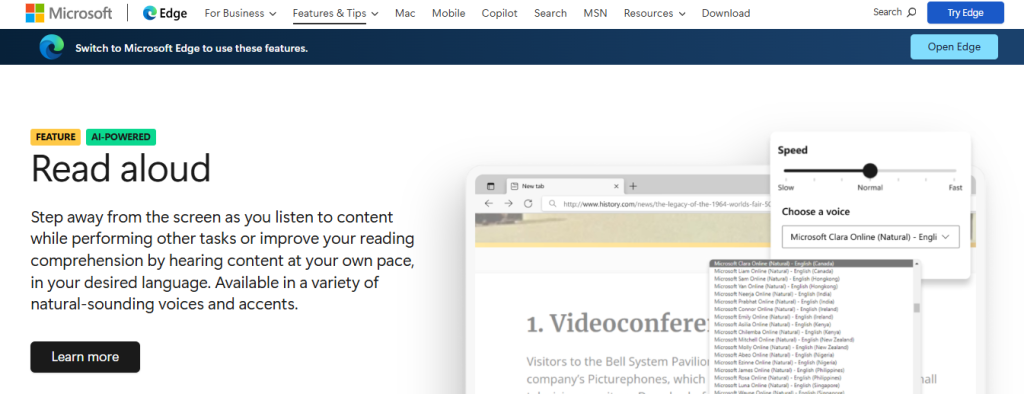1024x394 pixels.
Task: Click the page icon on 'New tab' tab
Action: click(x=514, y=186)
